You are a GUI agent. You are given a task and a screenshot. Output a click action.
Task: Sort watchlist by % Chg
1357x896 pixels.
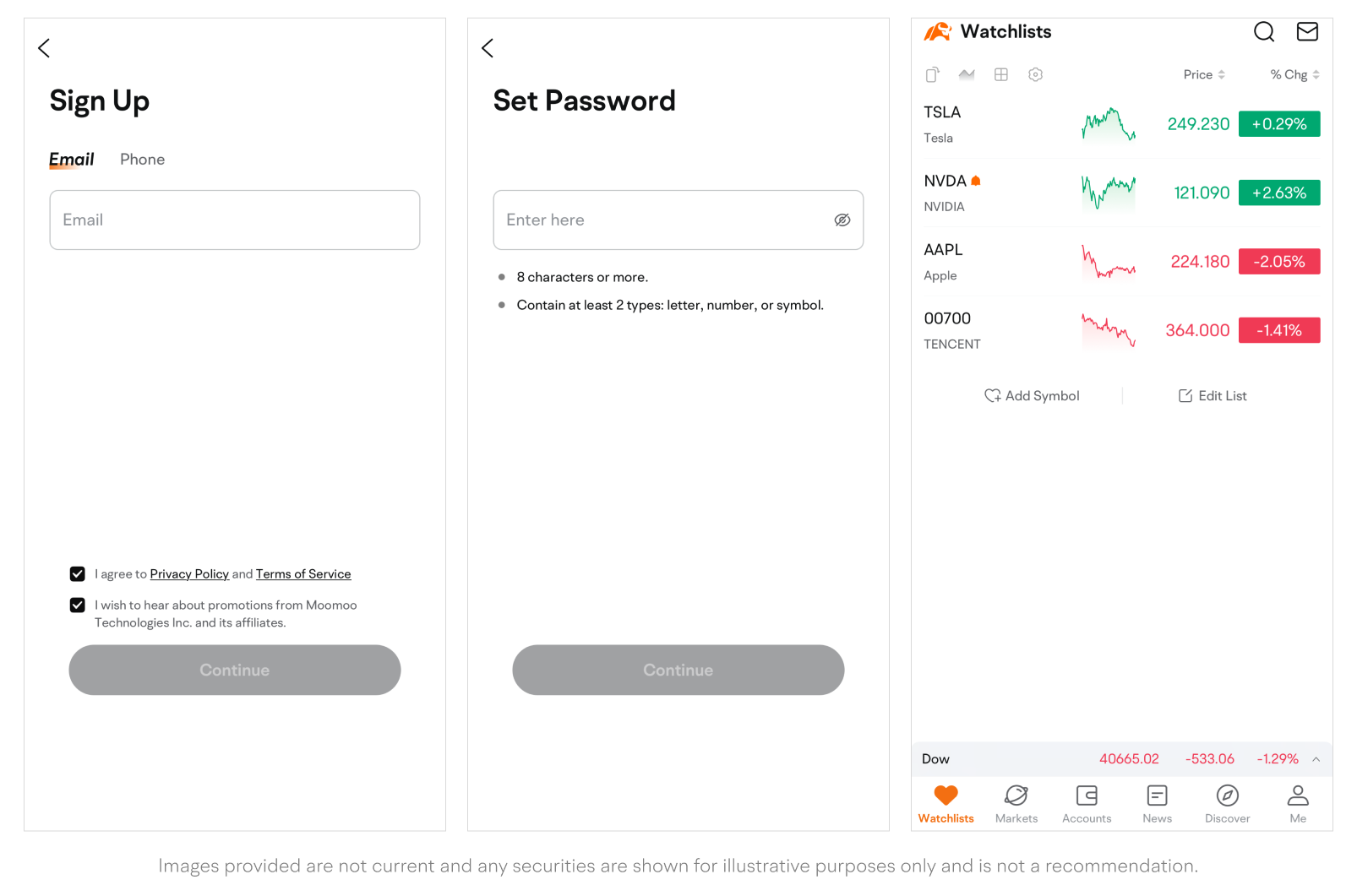[x=1294, y=75]
